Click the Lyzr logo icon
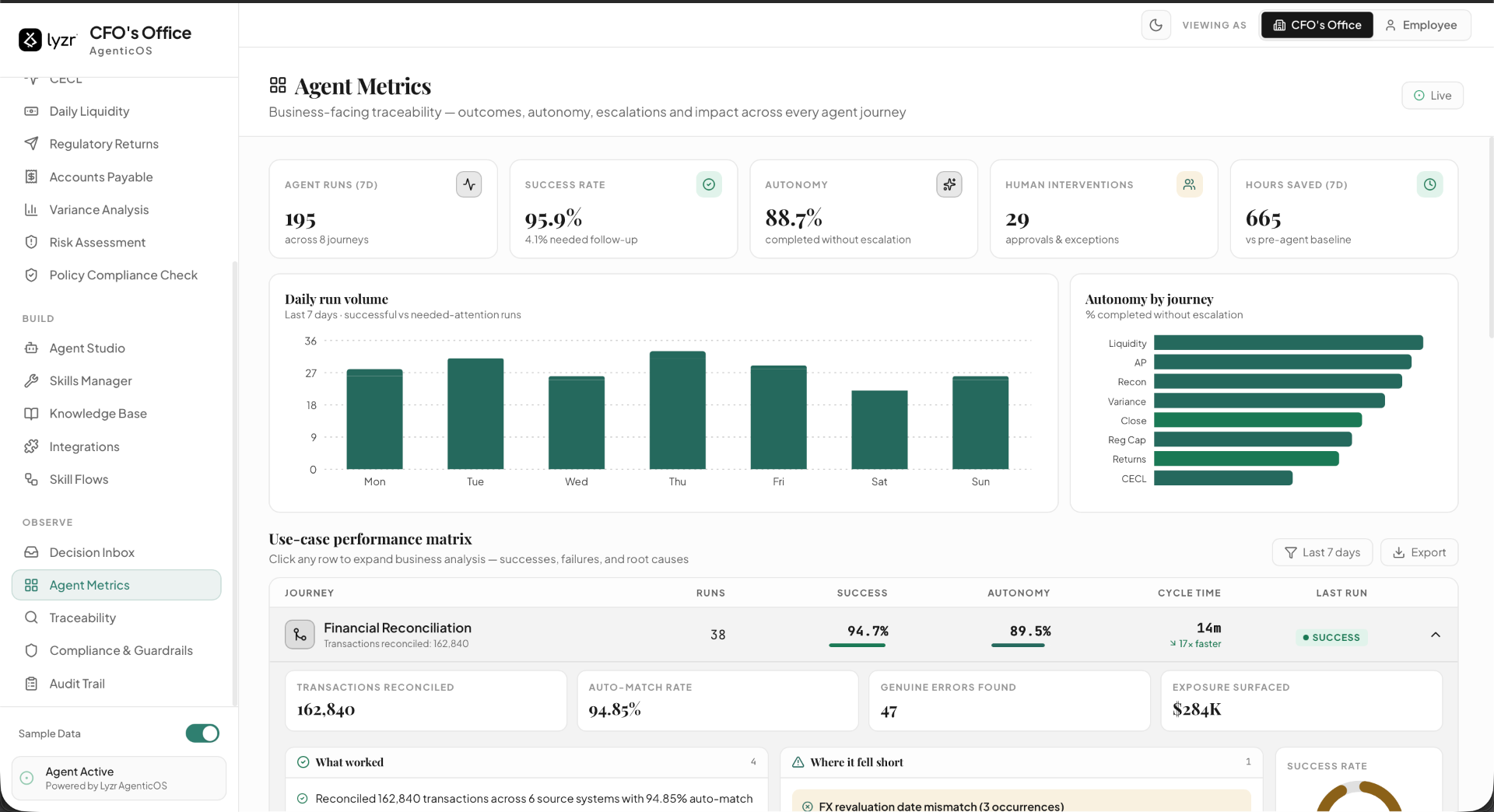1494x812 pixels. click(30, 40)
